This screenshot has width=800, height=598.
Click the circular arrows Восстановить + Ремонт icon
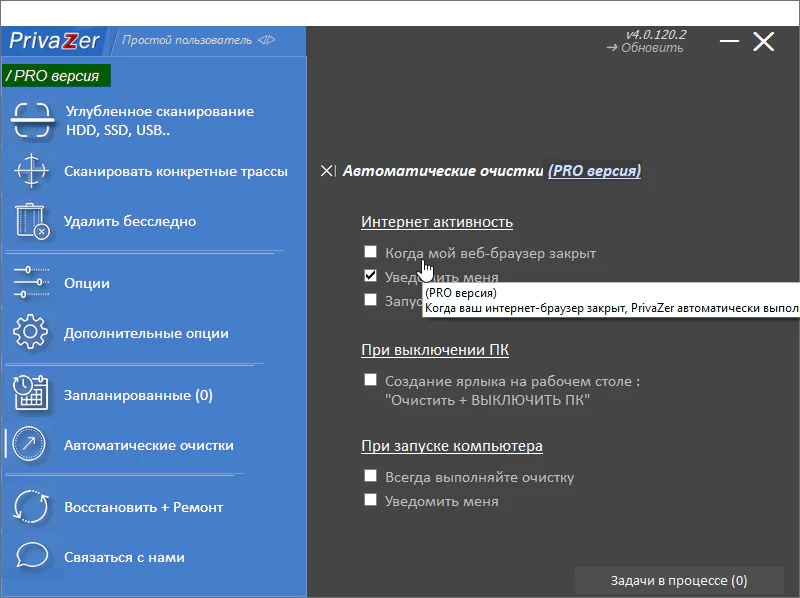(32, 507)
